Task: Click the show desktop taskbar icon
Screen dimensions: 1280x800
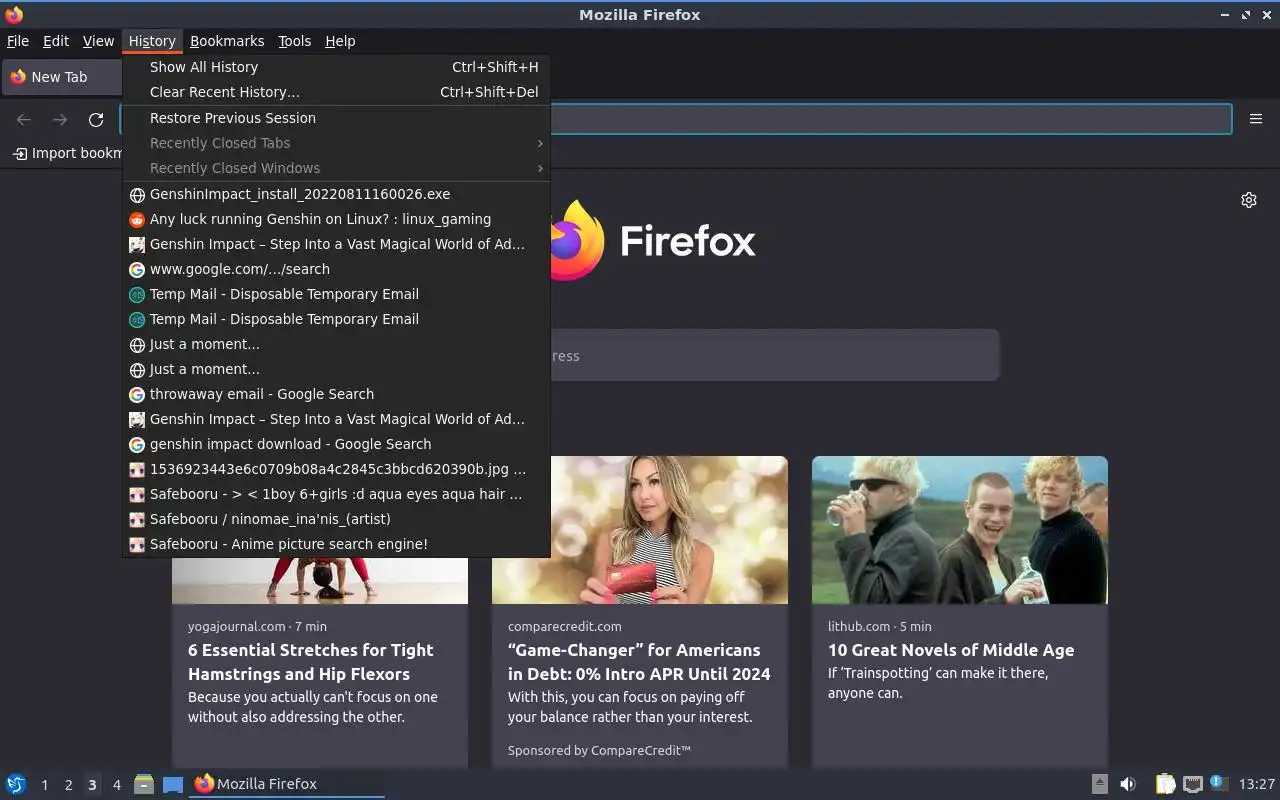Action: tap(173, 784)
